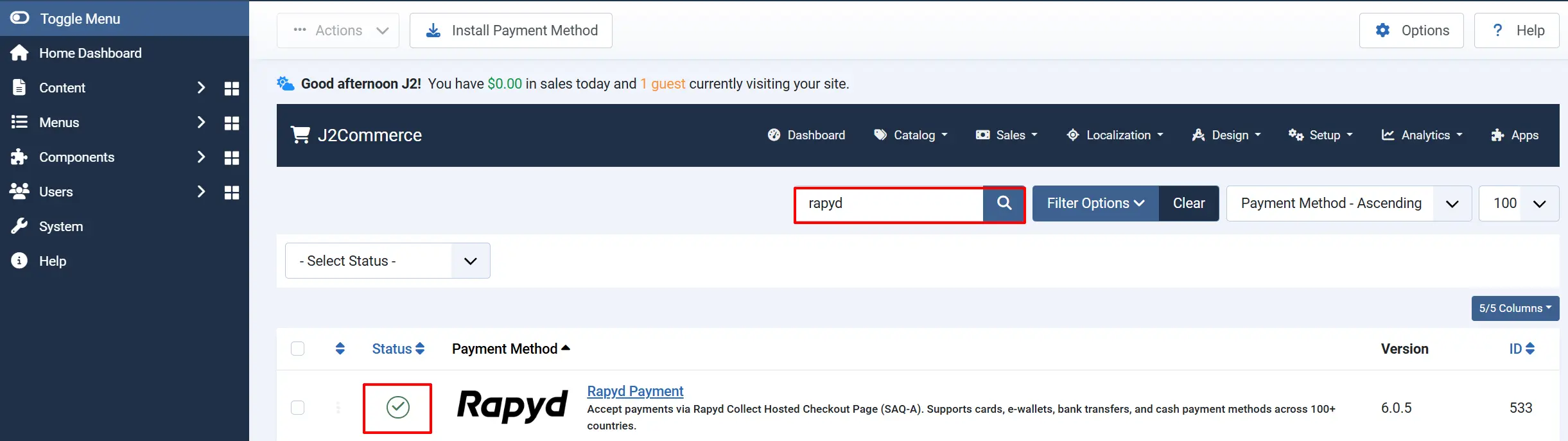The image size is (1568, 441).
Task: Open the Apps puzzle menu item
Action: tap(1515, 135)
